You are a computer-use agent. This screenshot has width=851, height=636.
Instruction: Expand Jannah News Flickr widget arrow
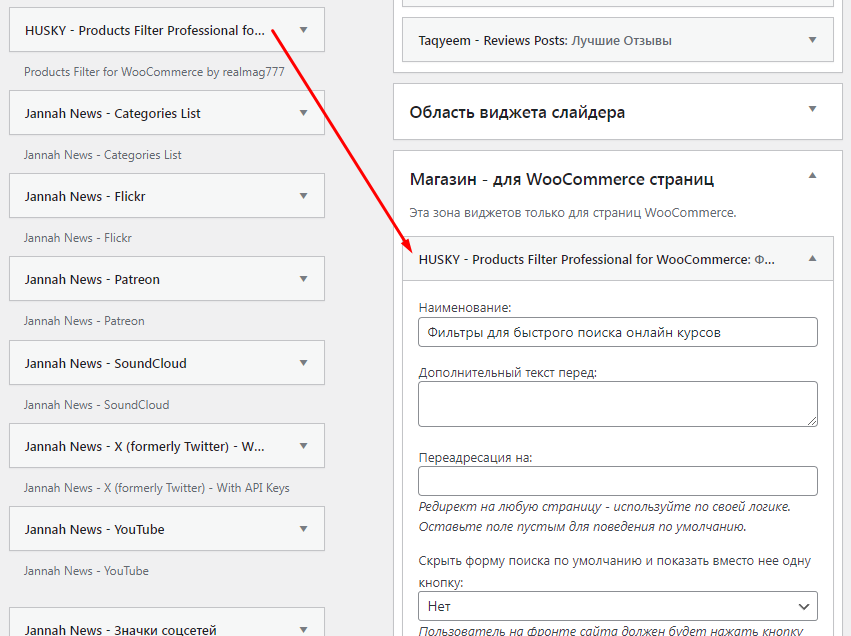[x=304, y=196]
